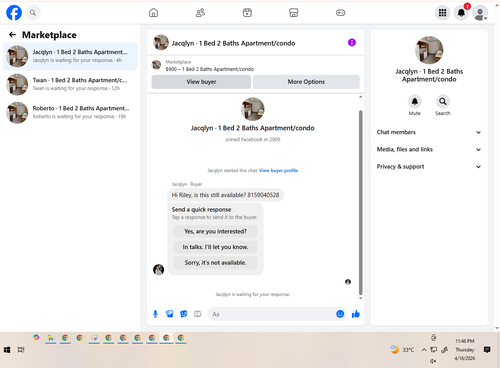500x368 pixels.
Task: Send a thumbs-up like
Action: click(356, 314)
